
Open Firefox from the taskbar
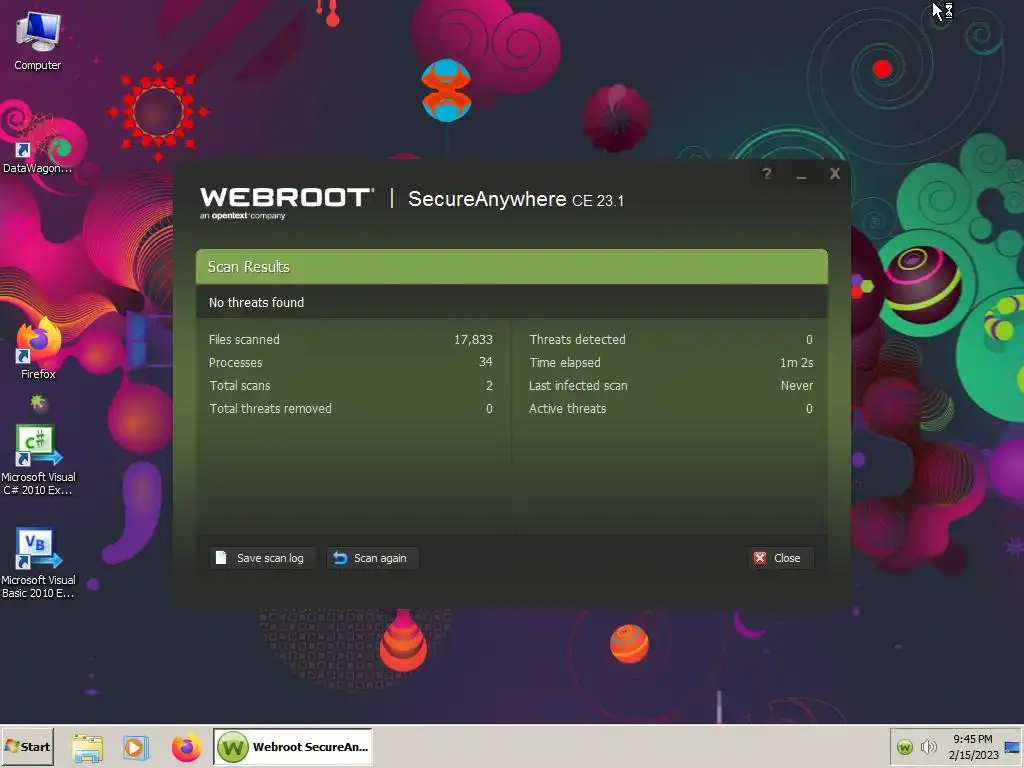[186, 747]
